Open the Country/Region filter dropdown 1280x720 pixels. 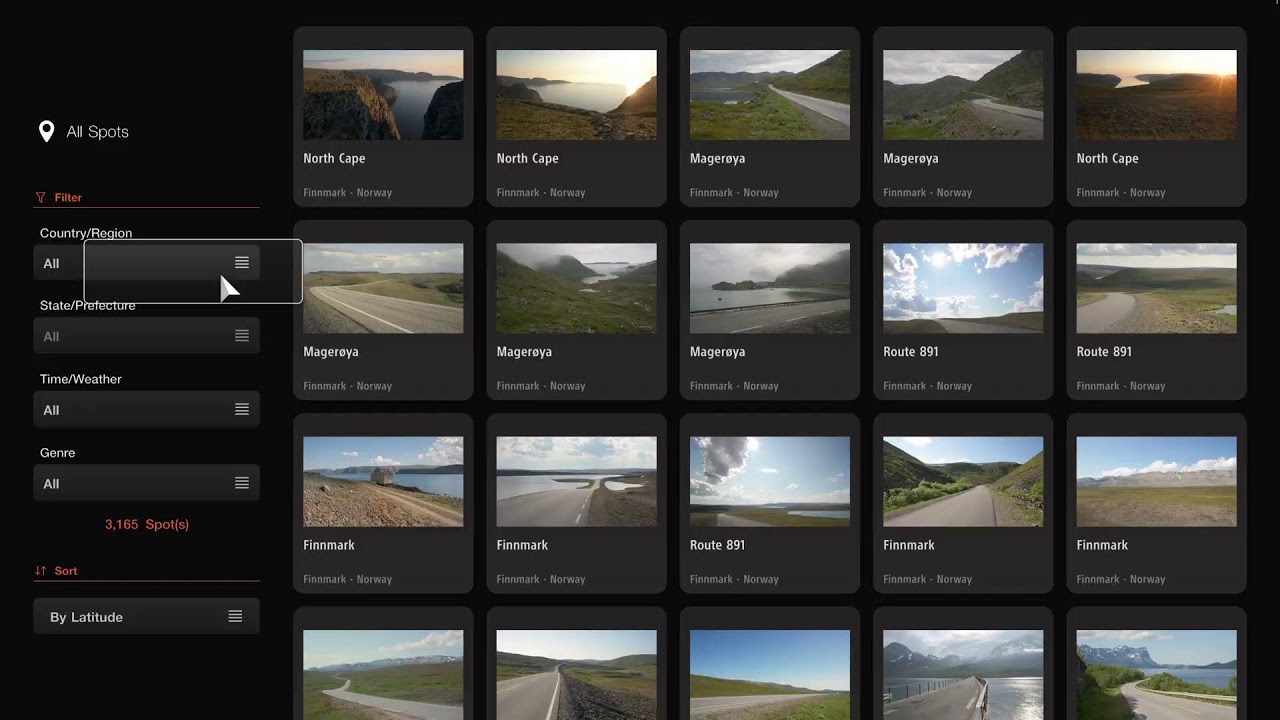click(x=146, y=263)
